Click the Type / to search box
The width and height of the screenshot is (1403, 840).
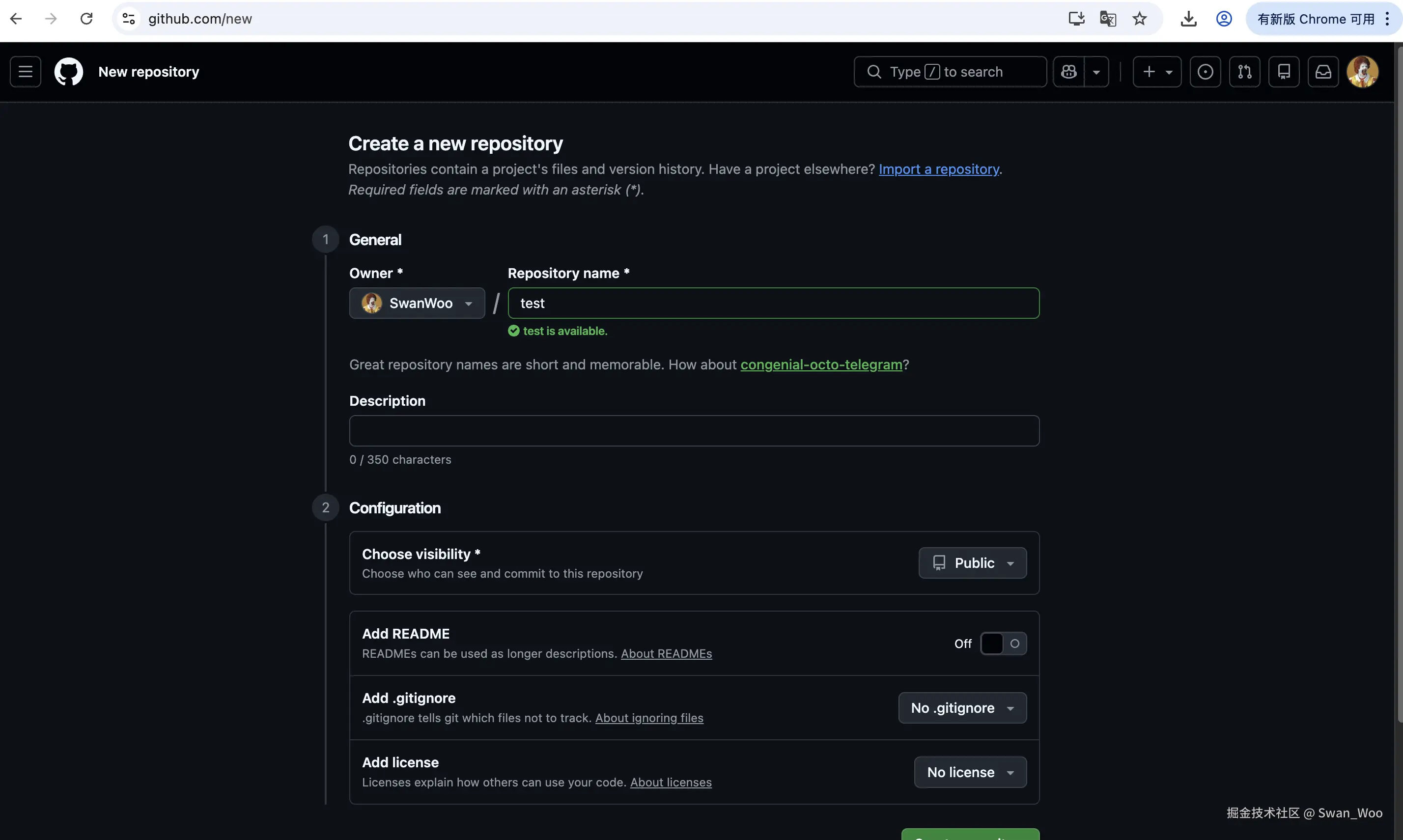pyautogui.click(x=950, y=72)
